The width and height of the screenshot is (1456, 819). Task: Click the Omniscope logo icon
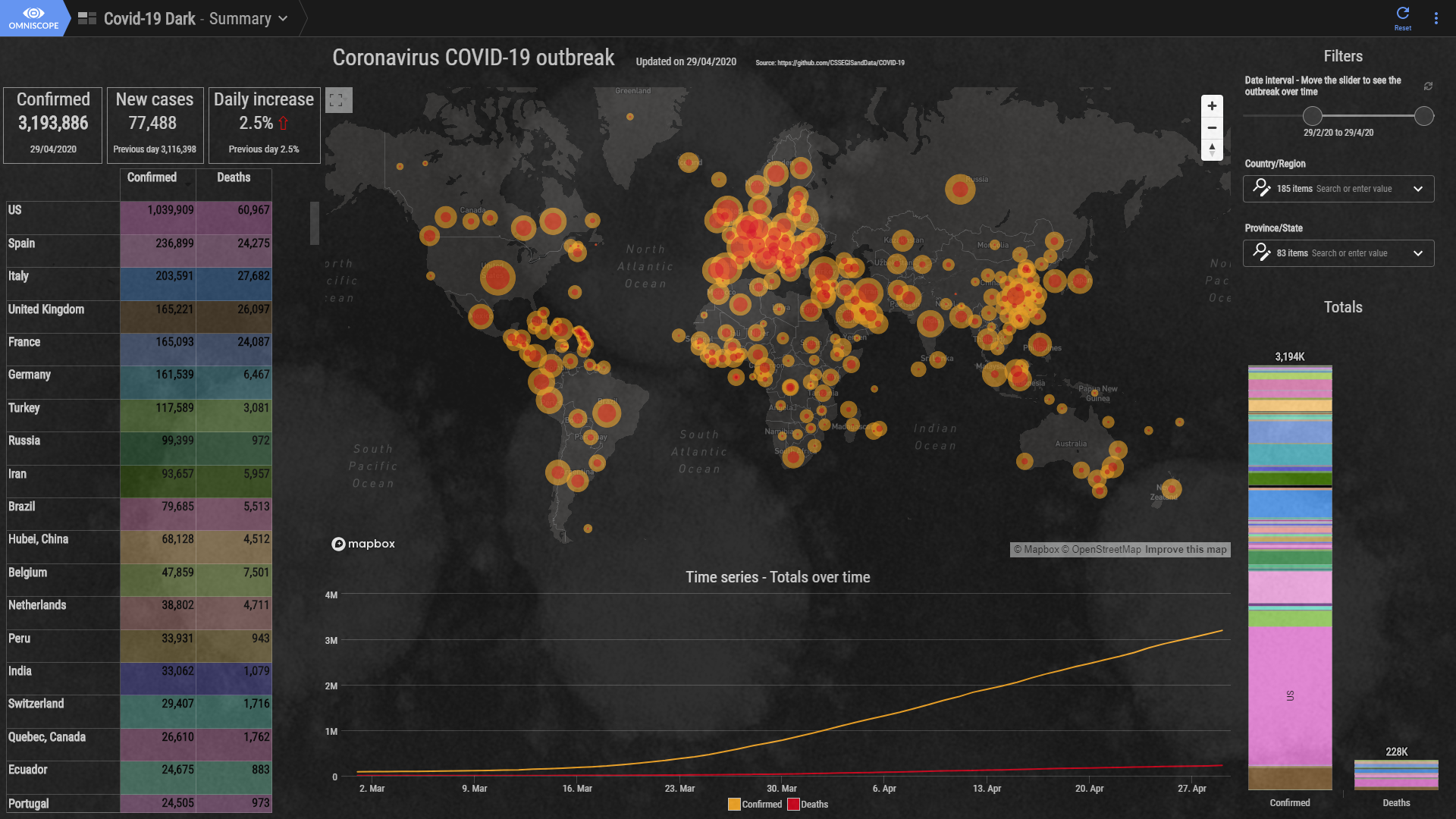click(33, 14)
